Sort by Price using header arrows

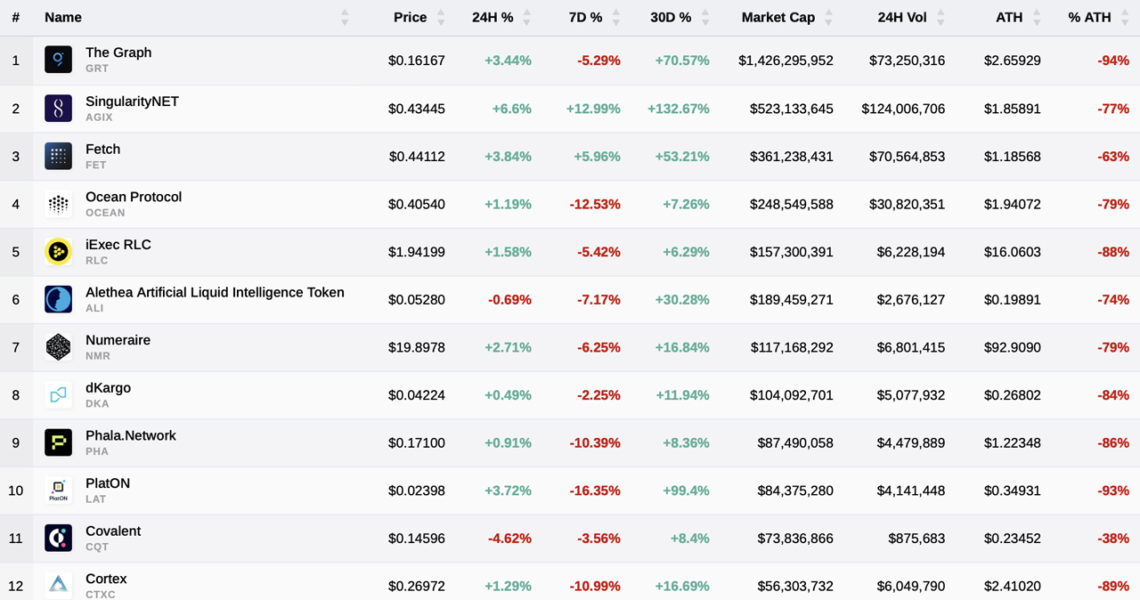tap(438, 17)
